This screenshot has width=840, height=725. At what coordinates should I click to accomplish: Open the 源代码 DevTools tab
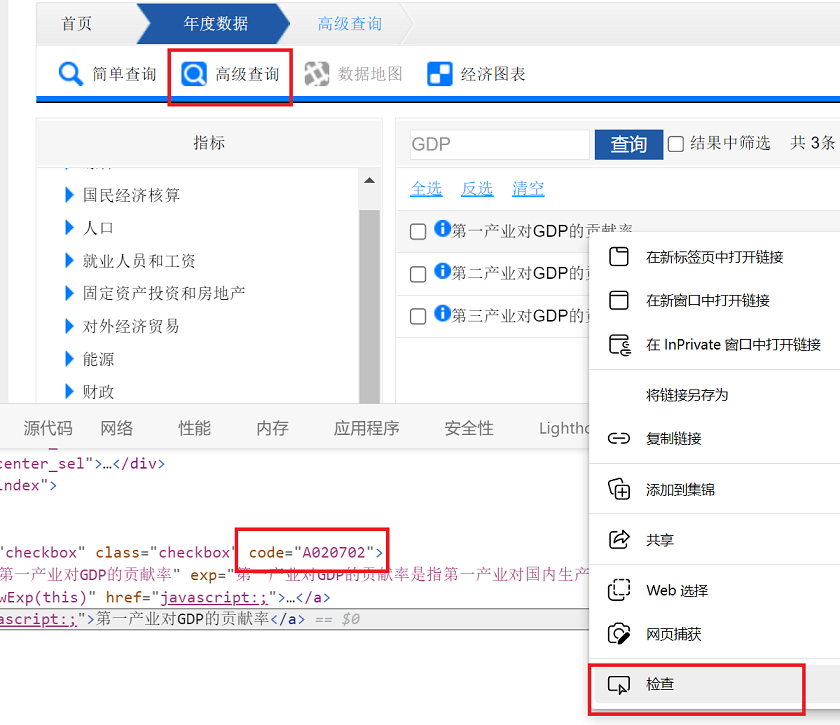48,428
